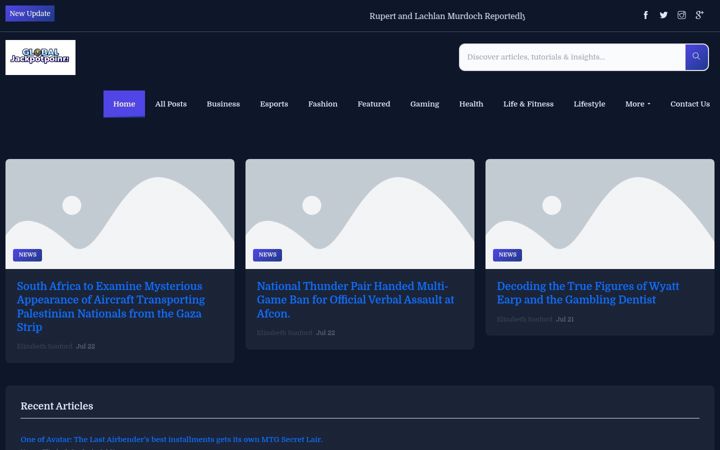Open the Facebook social icon
Image resolution: width=720 pixels, height=450 pixels.
pos(646,15)
